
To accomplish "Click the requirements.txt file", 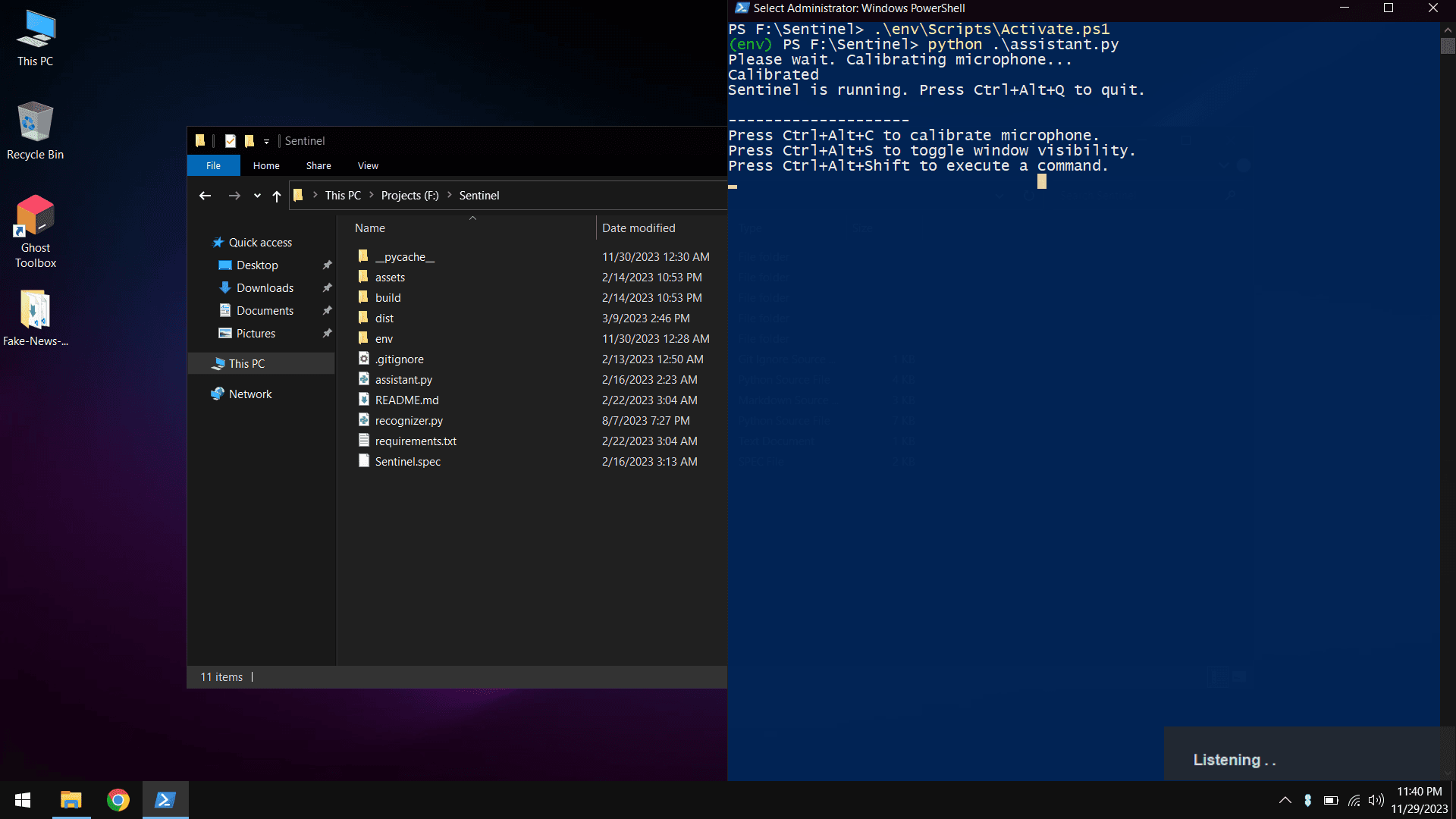I will coord(416,441).
